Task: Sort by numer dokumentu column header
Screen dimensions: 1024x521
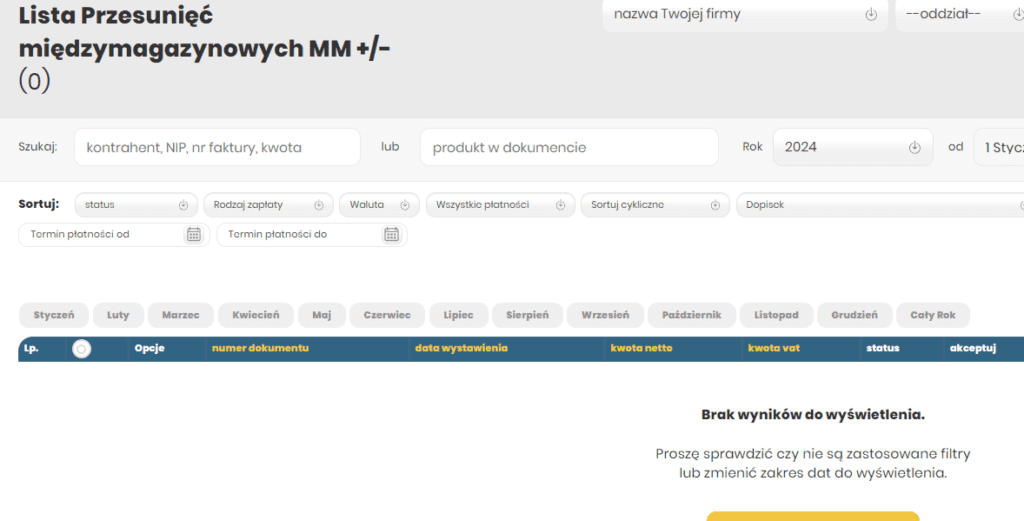Action: tap(260, 348)
